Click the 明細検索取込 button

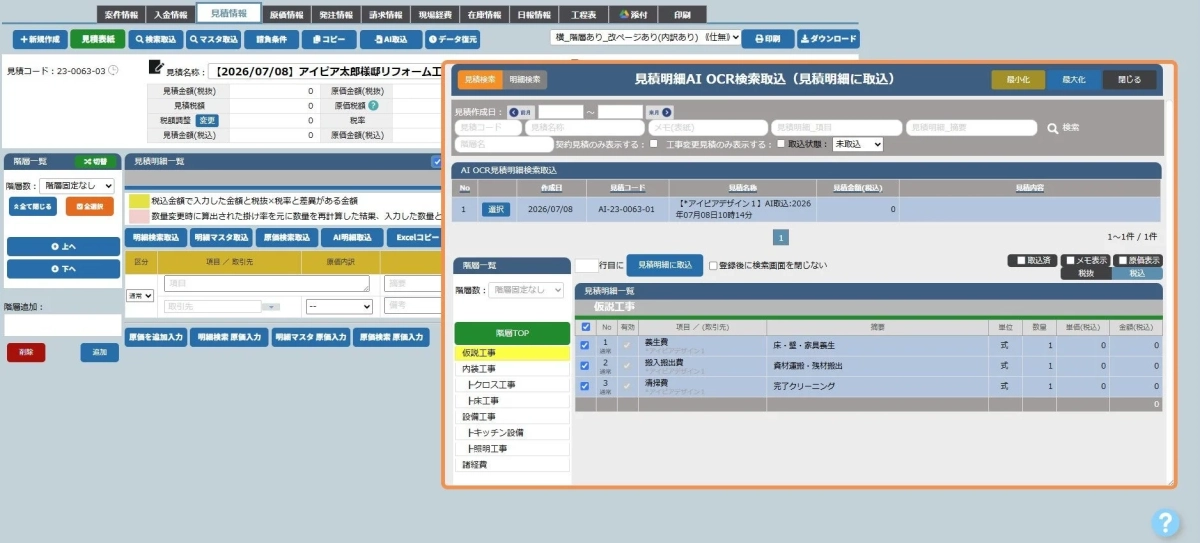[156, 237]
